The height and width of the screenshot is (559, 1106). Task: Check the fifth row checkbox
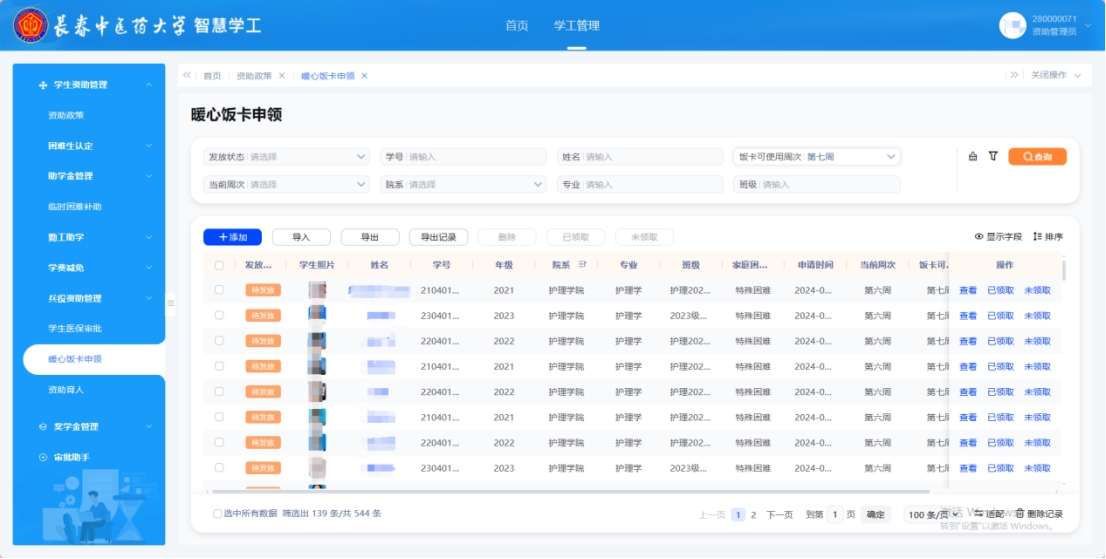tap(219, 391)
